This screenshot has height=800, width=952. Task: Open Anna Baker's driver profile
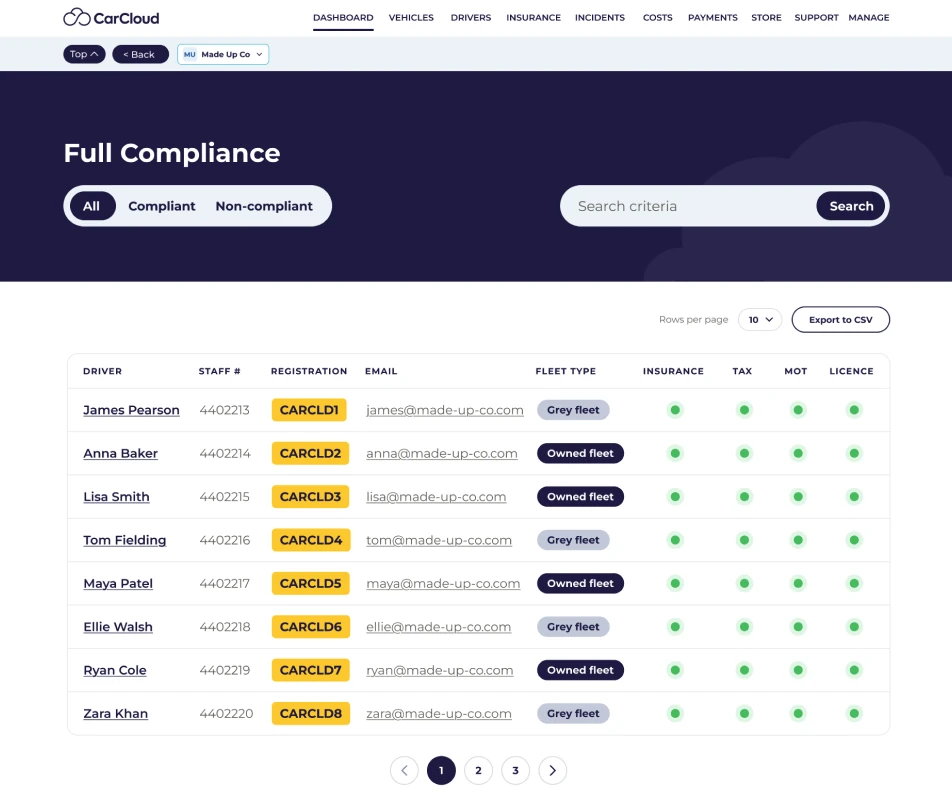(120, 453)
